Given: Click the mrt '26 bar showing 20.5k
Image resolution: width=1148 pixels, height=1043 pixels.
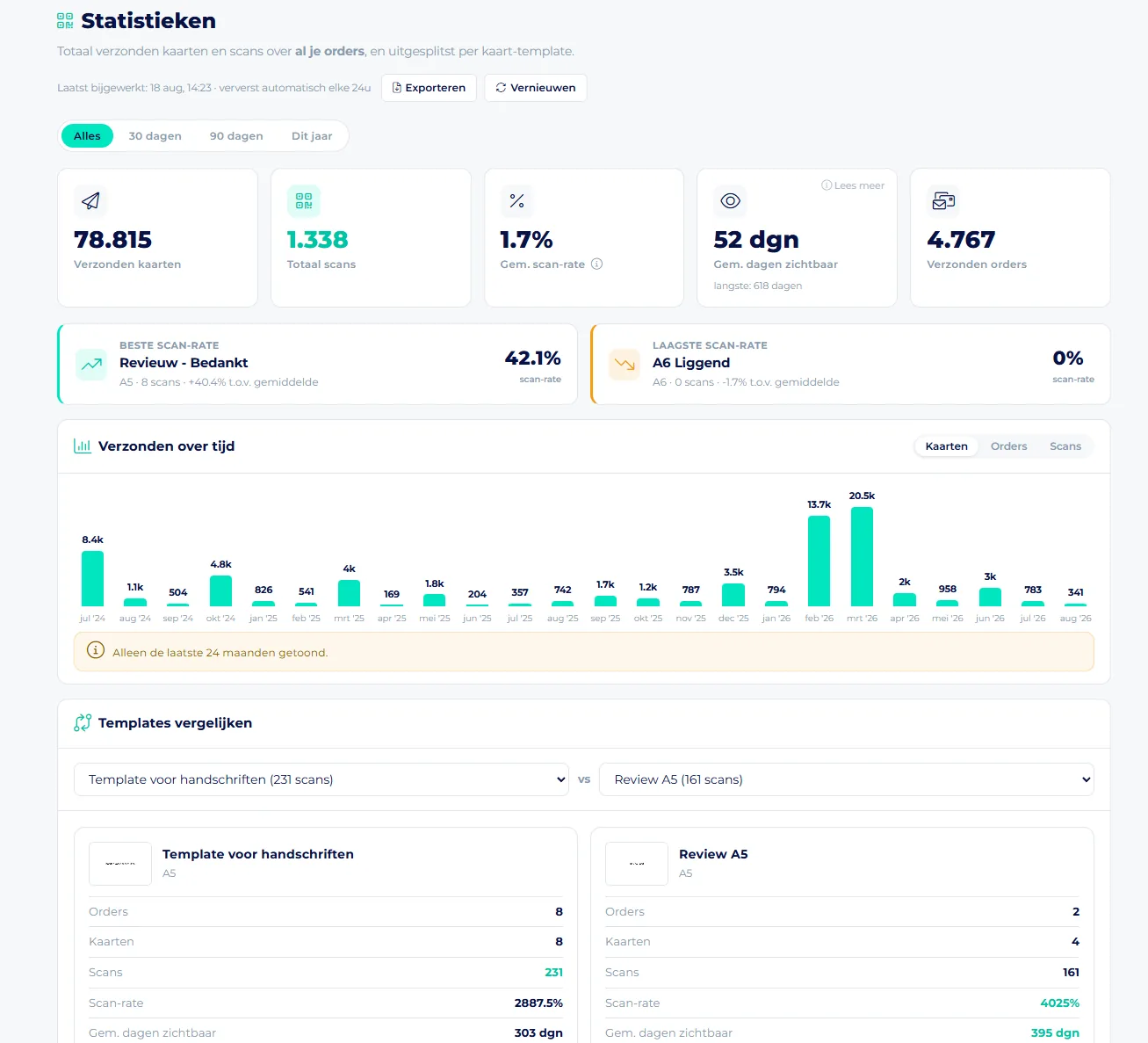Looking at the screenshot, I should [x=862, y=556].
